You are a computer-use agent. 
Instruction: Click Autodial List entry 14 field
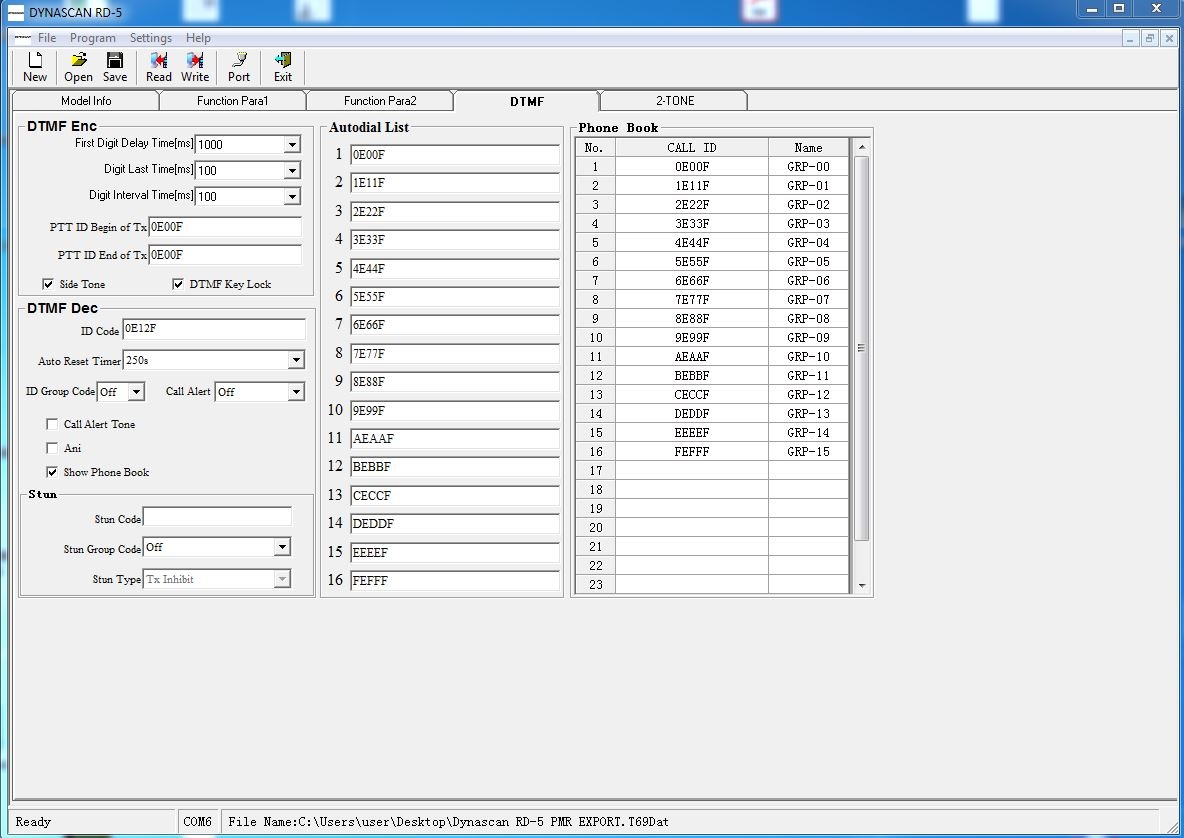pyautogui.click(x=455, y=524)
